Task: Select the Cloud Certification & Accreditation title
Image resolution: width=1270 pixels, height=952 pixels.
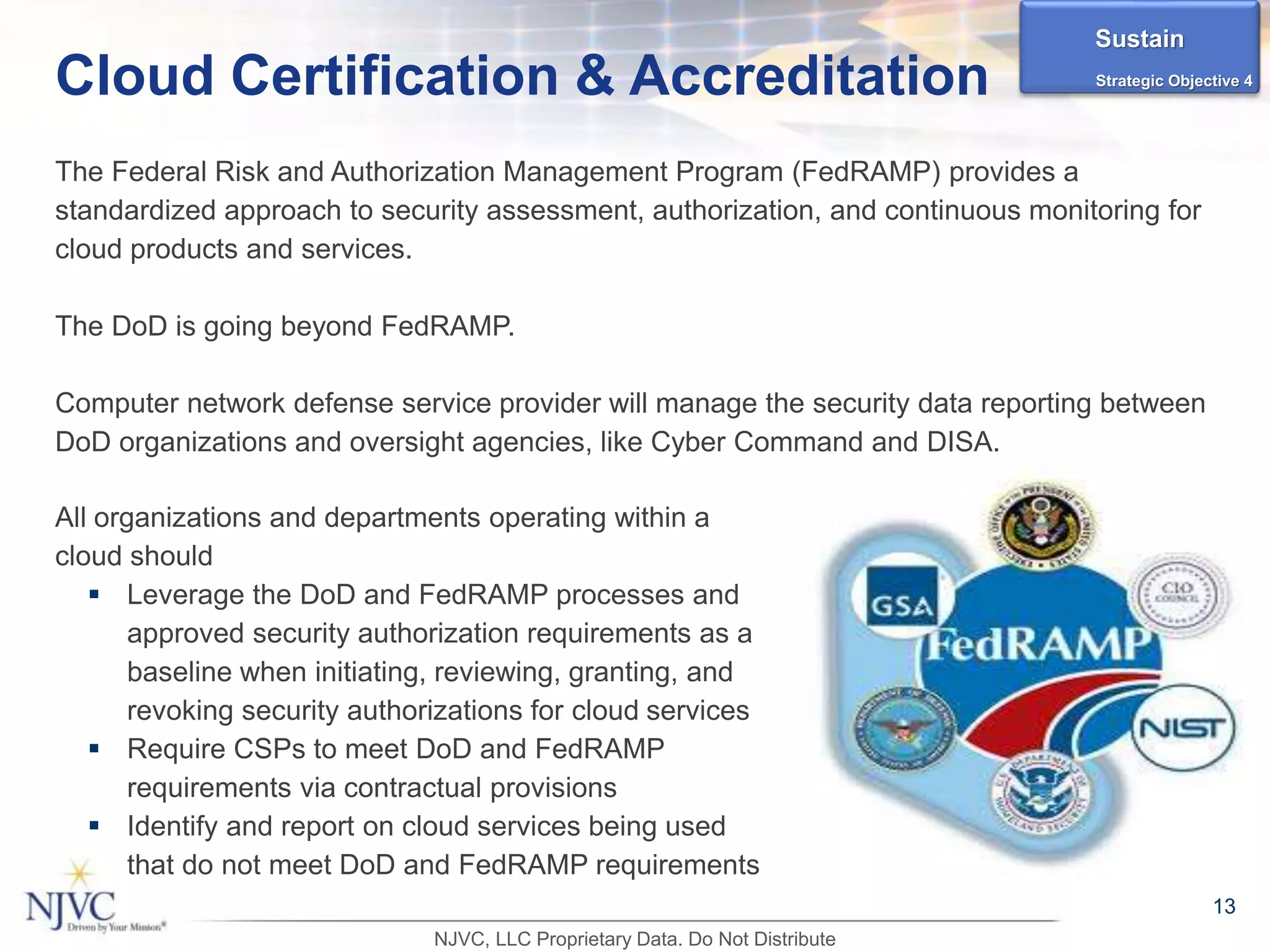Action: coord(522,76)
